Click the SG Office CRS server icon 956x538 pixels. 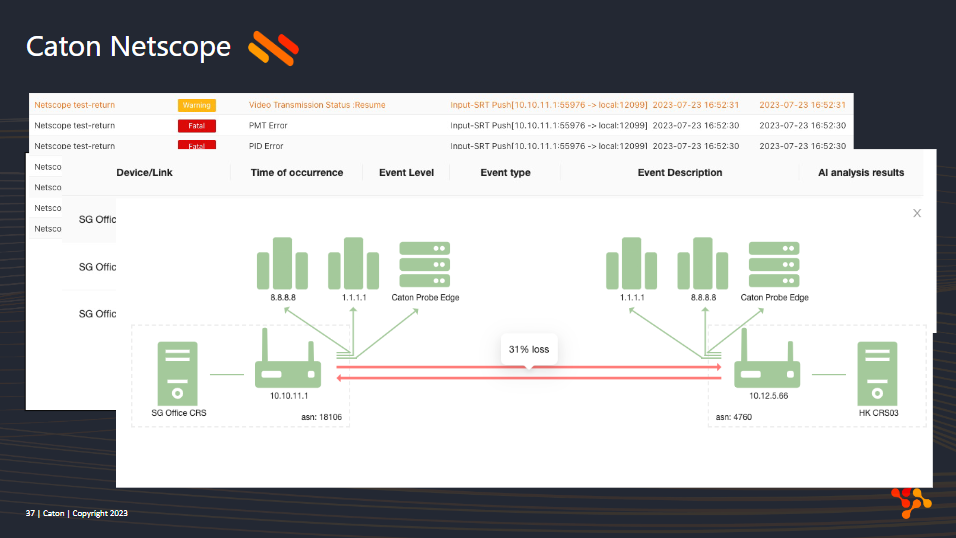[x=177, y=373]
